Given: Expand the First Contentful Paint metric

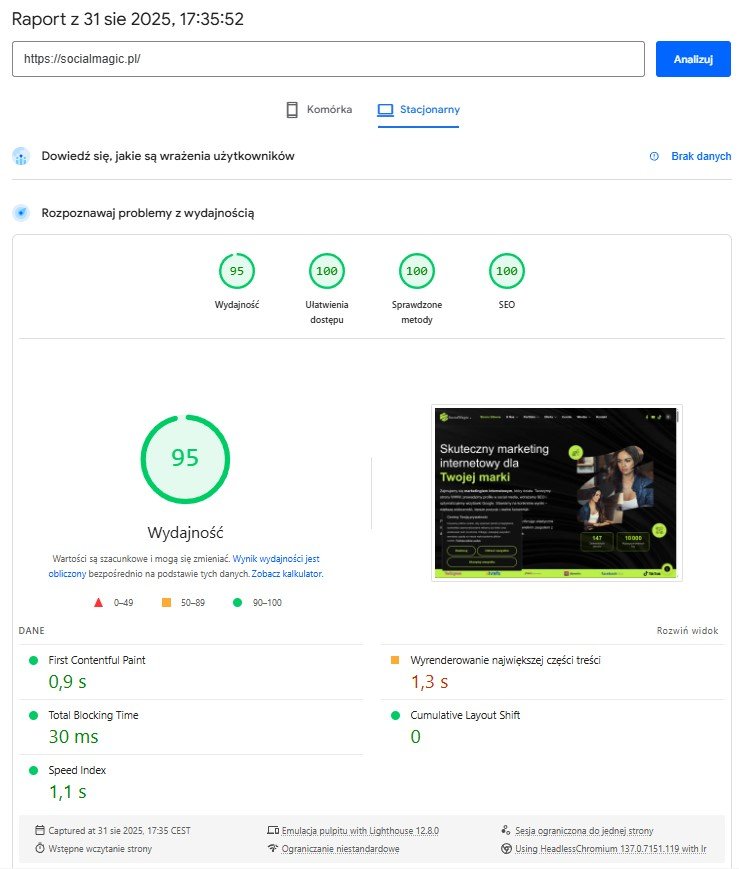Looking at the screenshot, I should (x=97, y=660).
